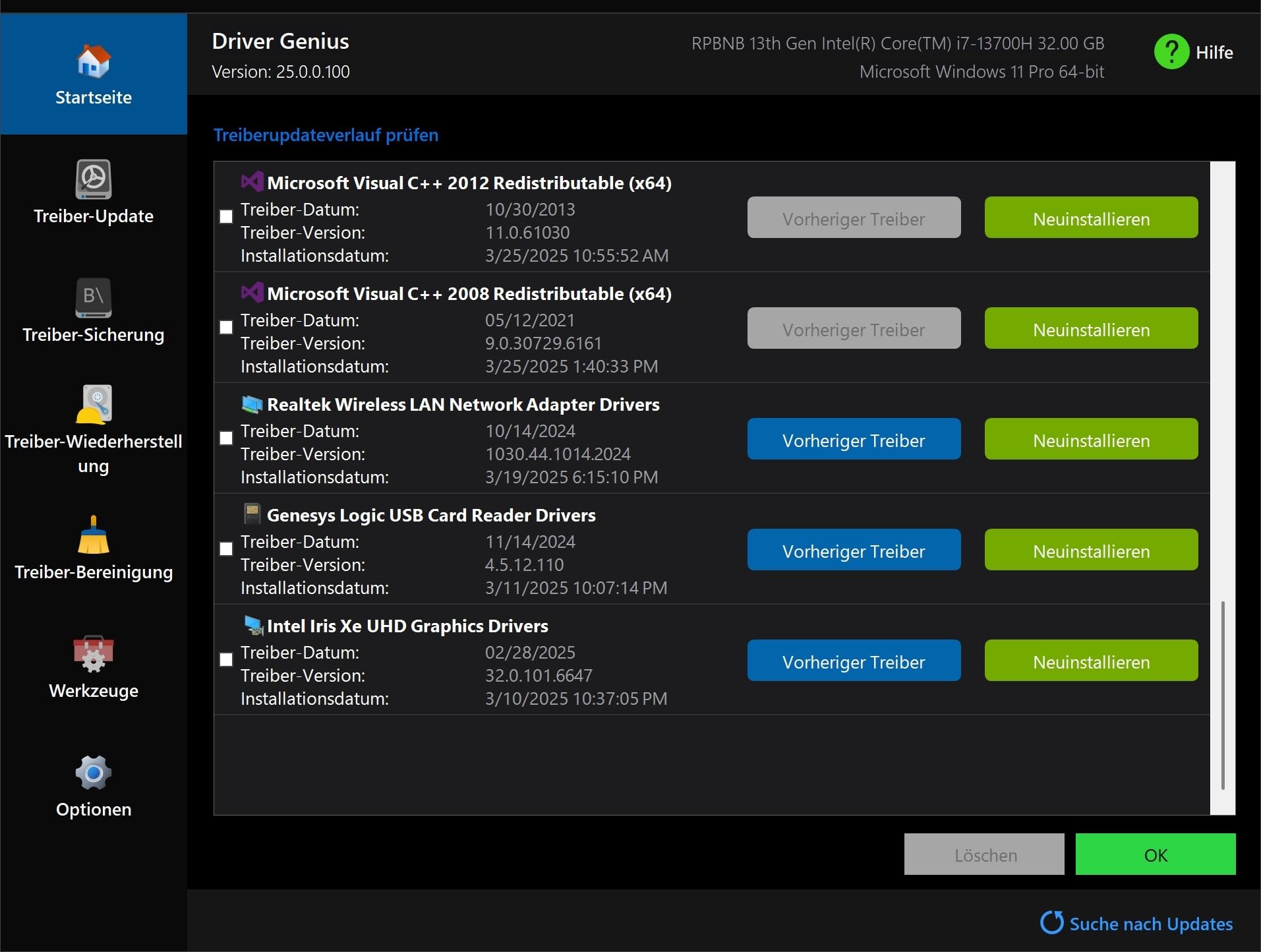The image size is (1261, 952).
Task: Click the version value 32.0.101.6647
Action: pyautogui.click(x=539, y=675)
